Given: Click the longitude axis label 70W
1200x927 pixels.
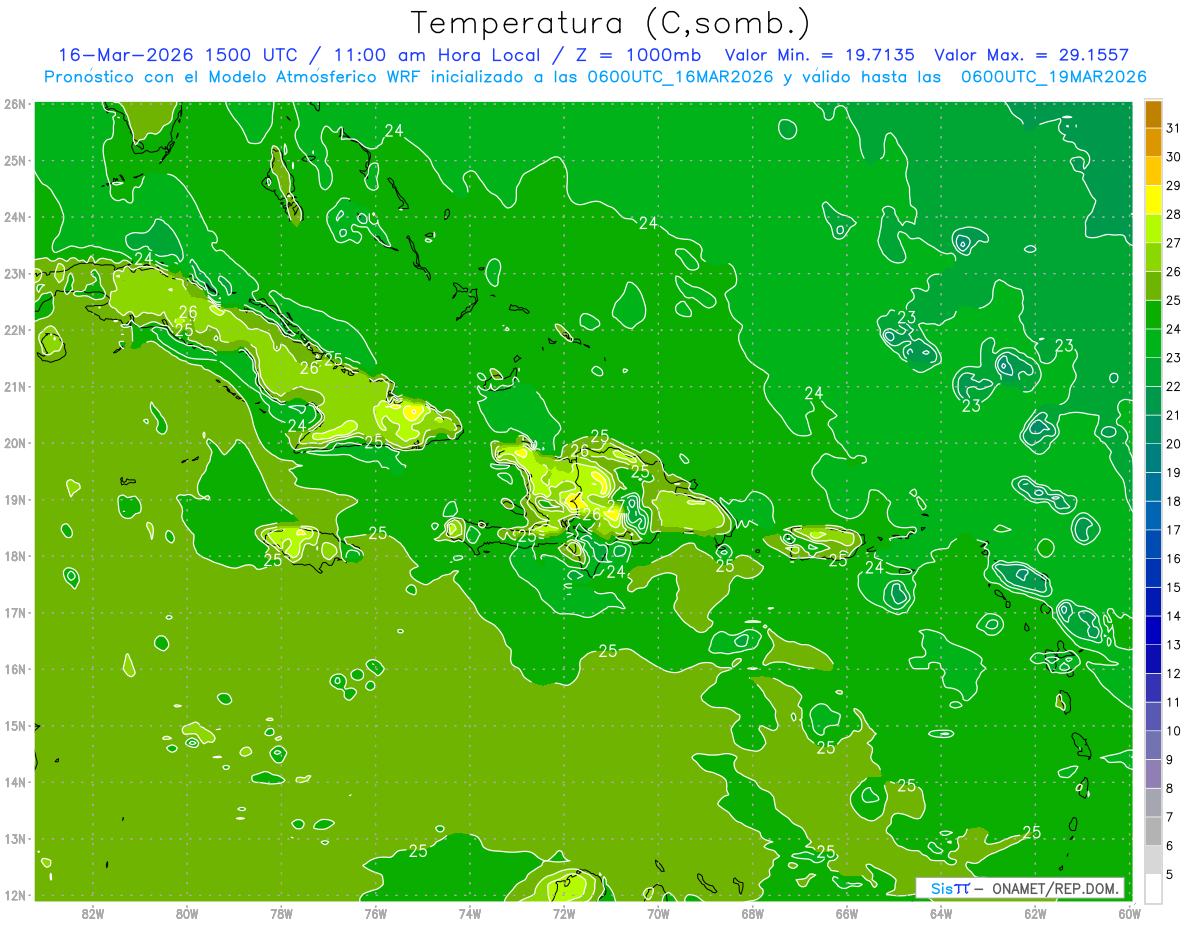Looking at the screenshot, I should point(658,913).
